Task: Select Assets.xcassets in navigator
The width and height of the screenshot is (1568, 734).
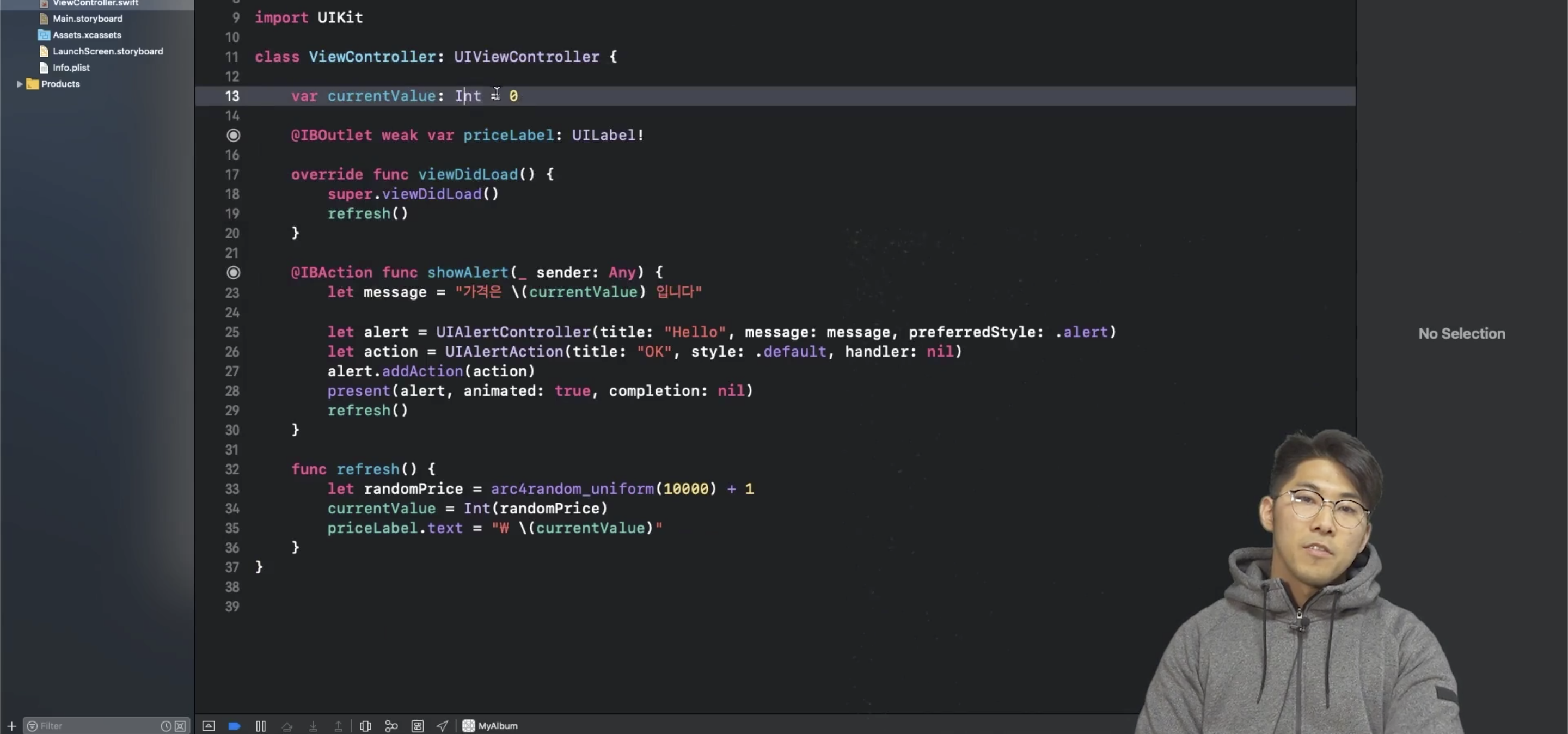Action: click(x=87, y=35)
